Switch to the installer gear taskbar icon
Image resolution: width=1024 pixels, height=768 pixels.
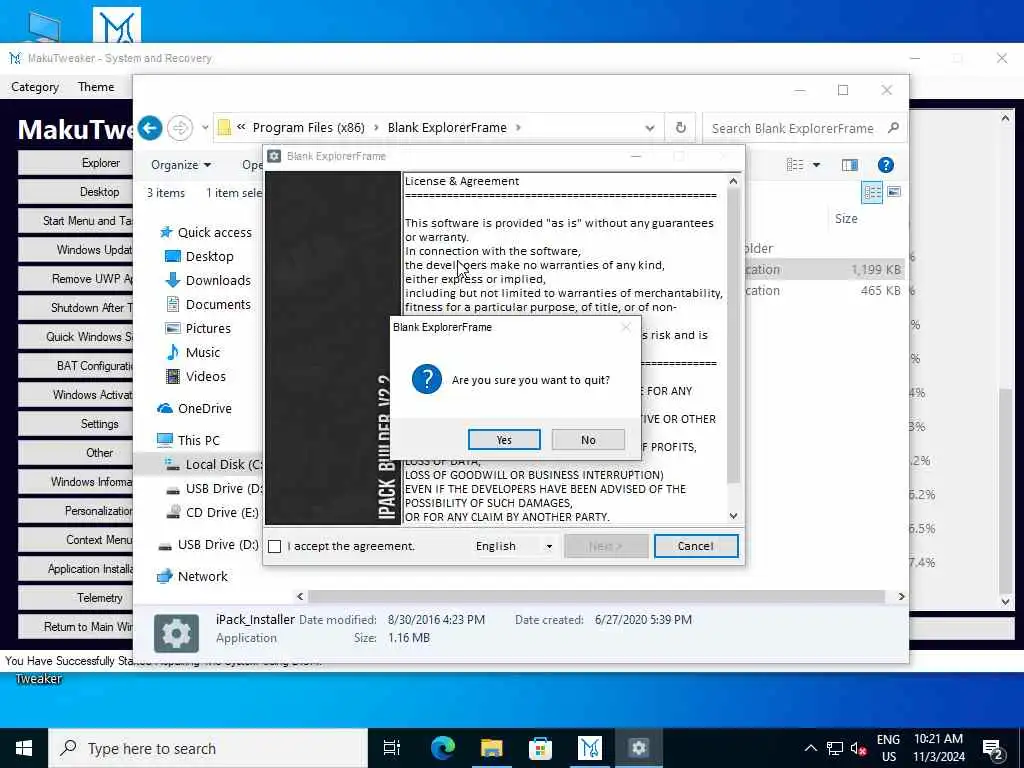click(638, 748)
